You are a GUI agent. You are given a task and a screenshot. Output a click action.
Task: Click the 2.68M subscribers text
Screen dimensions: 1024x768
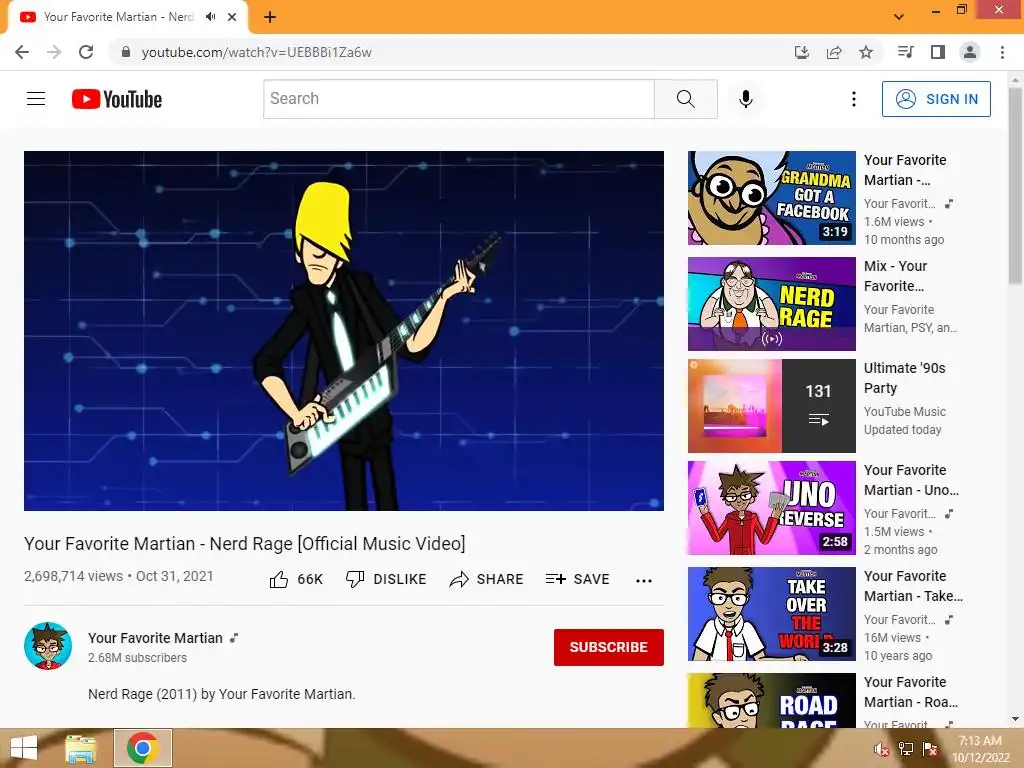pyautogui.click(x=137, y=658)
